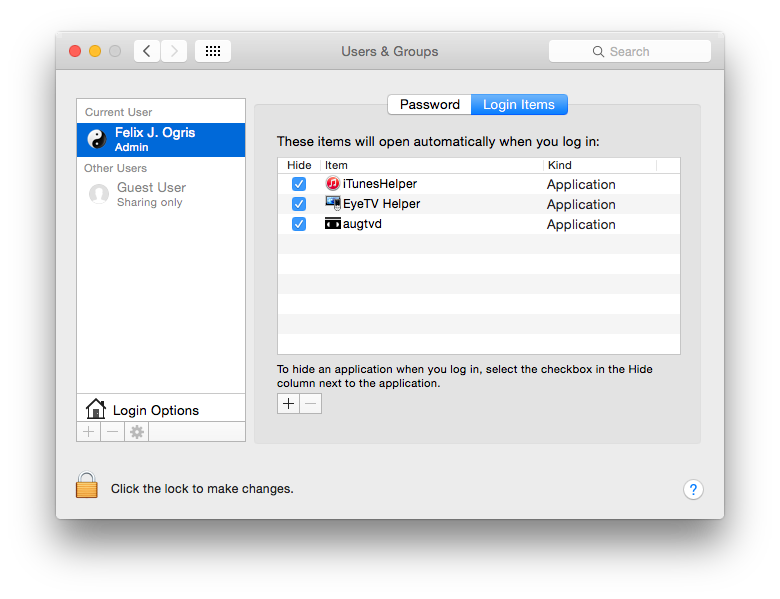Uncheck Hide checkbox for iTunesHelper
The height and width of the screenshot is (599, 780).
(x=298, y=184)
